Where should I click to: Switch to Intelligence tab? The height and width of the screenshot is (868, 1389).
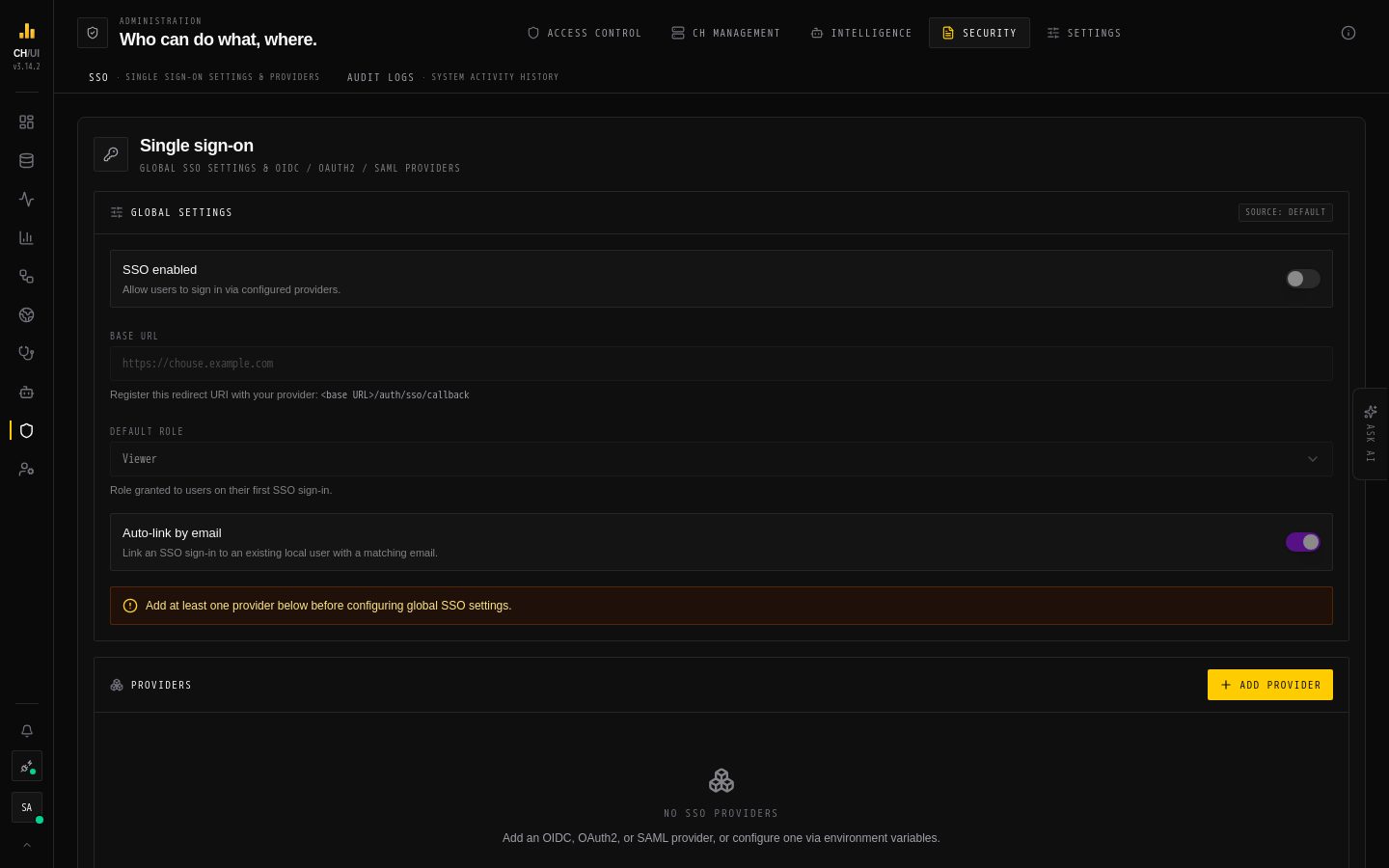[x=861, y=33]
